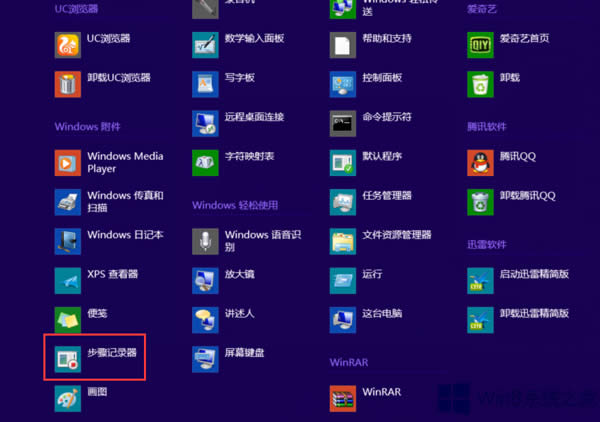Image resolution: width=600 pixels, height=422 pixels.
Task: Click the 启动迅雷精简版 text label
Action: pos(534,274)
